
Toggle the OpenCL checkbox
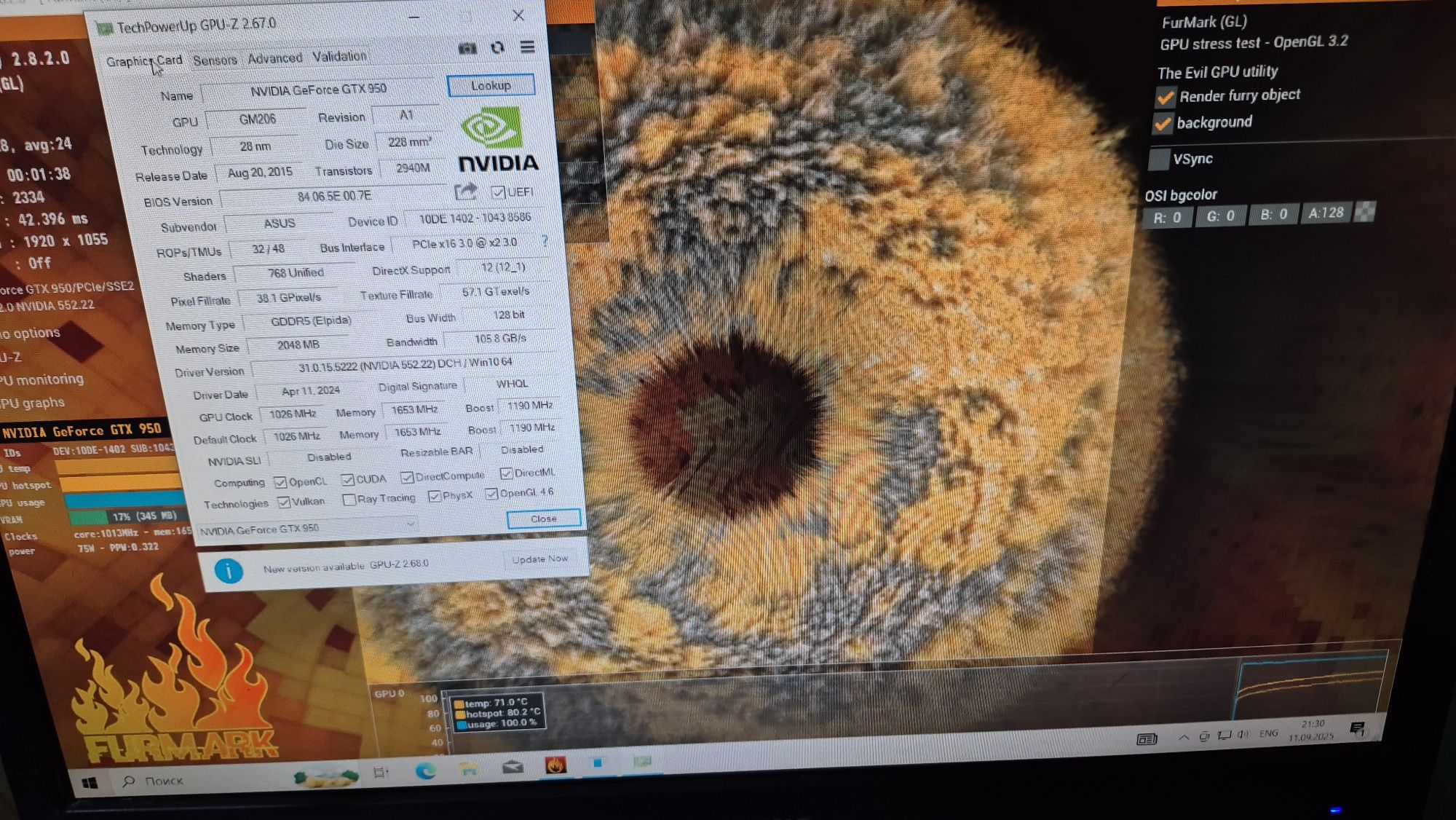tap(280, 482)
